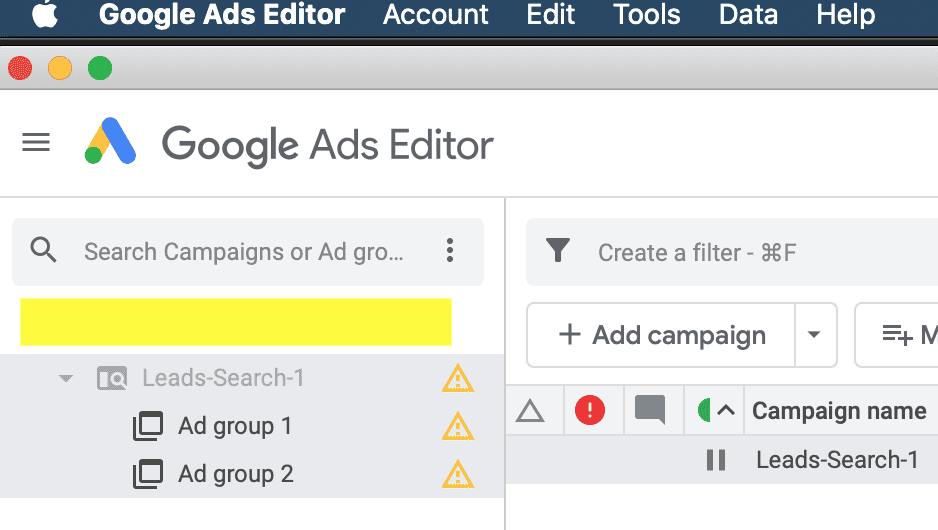The height and width of the screenshot is (530, 938).
Task: Open the Data menu
Action: [x=748, y=14]
